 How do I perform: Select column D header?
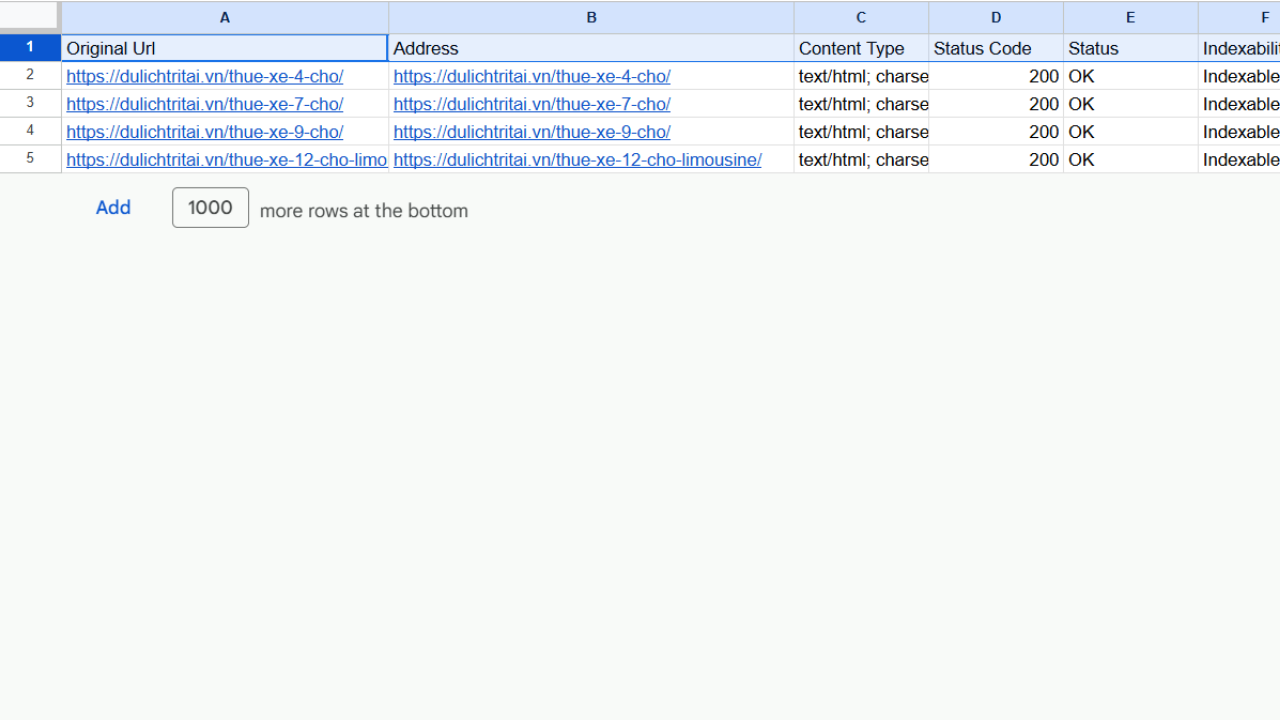pos(996,17)
